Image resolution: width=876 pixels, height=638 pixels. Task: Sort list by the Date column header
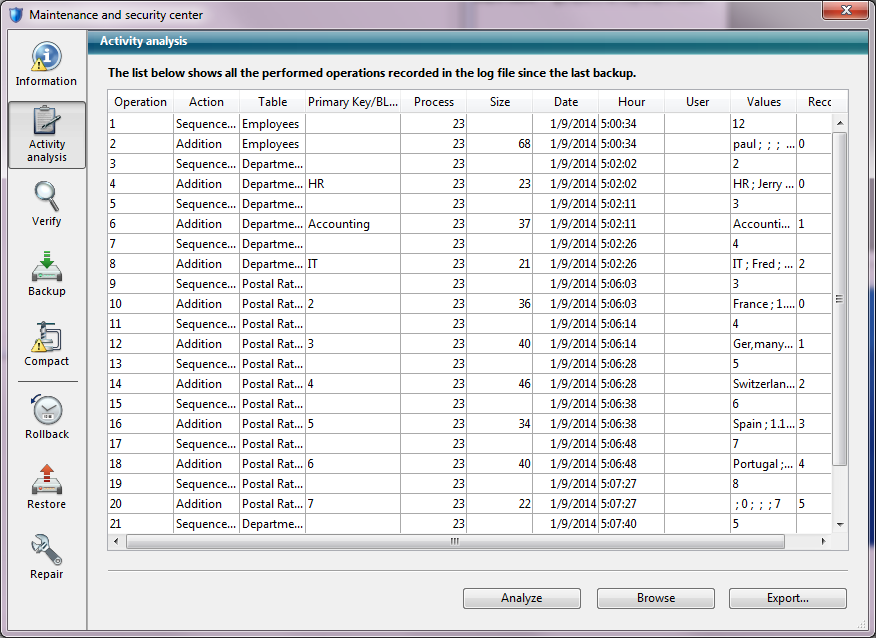pos(565,102)
